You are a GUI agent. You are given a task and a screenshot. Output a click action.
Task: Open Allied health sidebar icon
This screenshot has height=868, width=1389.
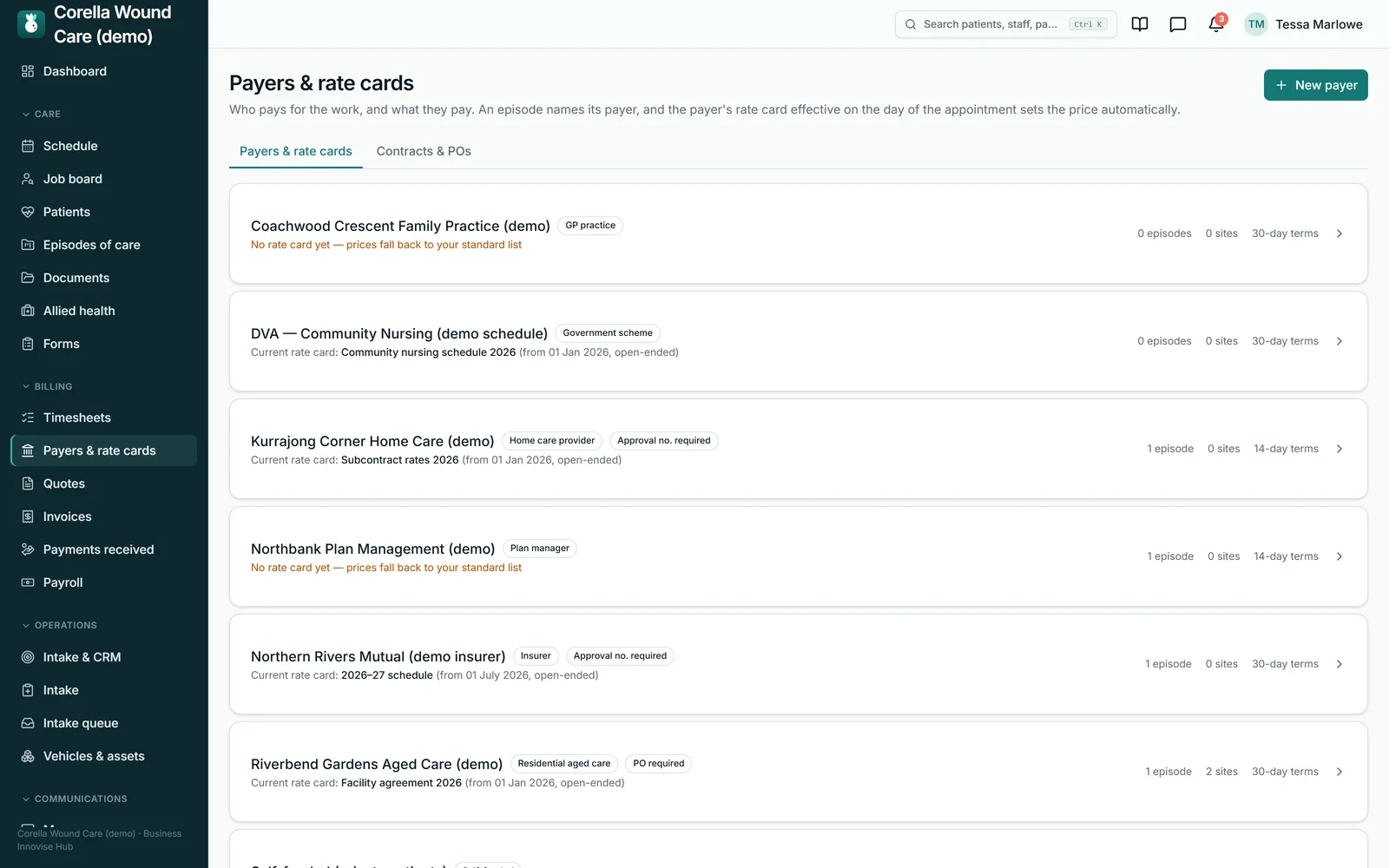click(28, 311)
